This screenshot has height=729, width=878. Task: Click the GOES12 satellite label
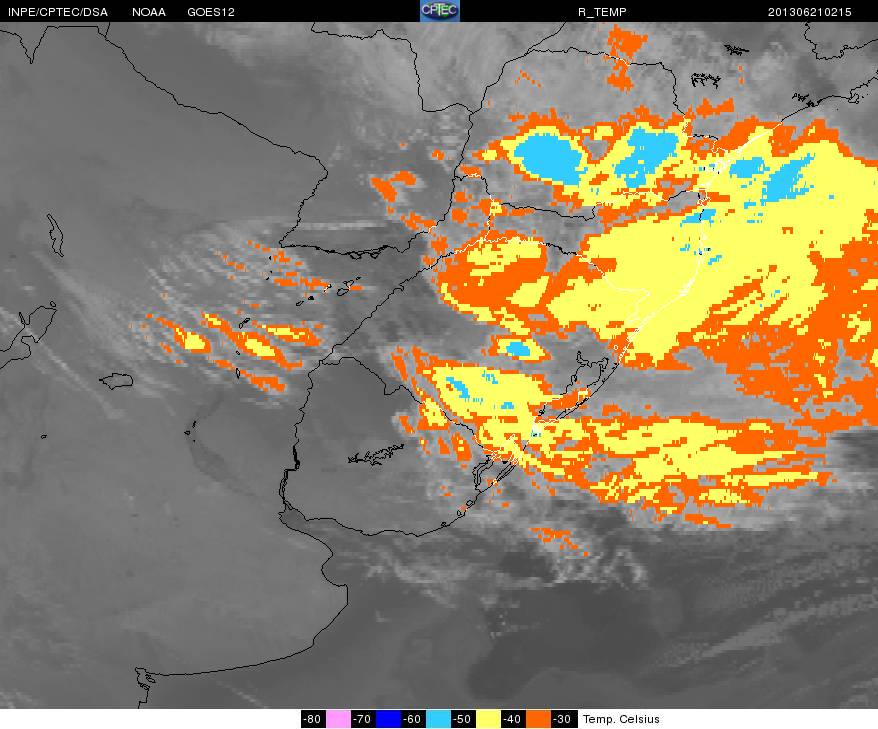(211, 12)
